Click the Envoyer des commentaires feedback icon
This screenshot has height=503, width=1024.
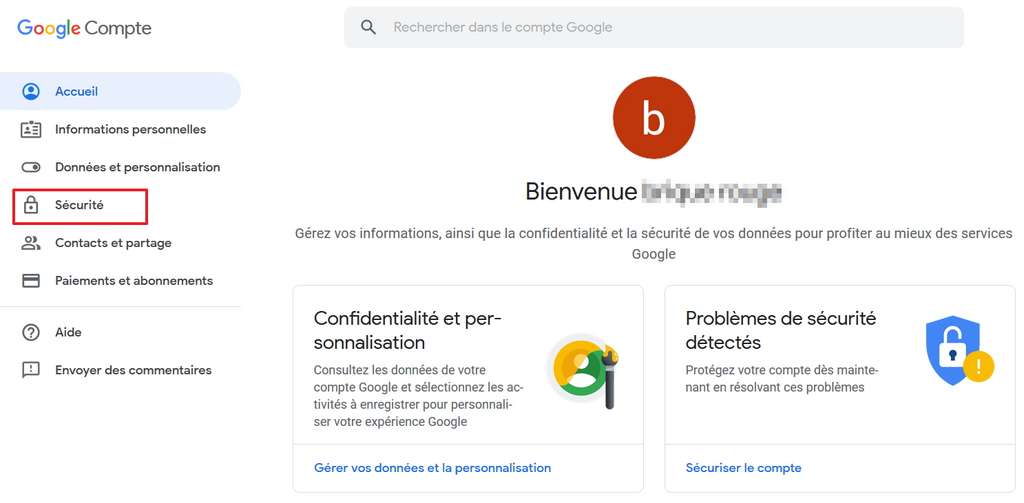[31, 371]
